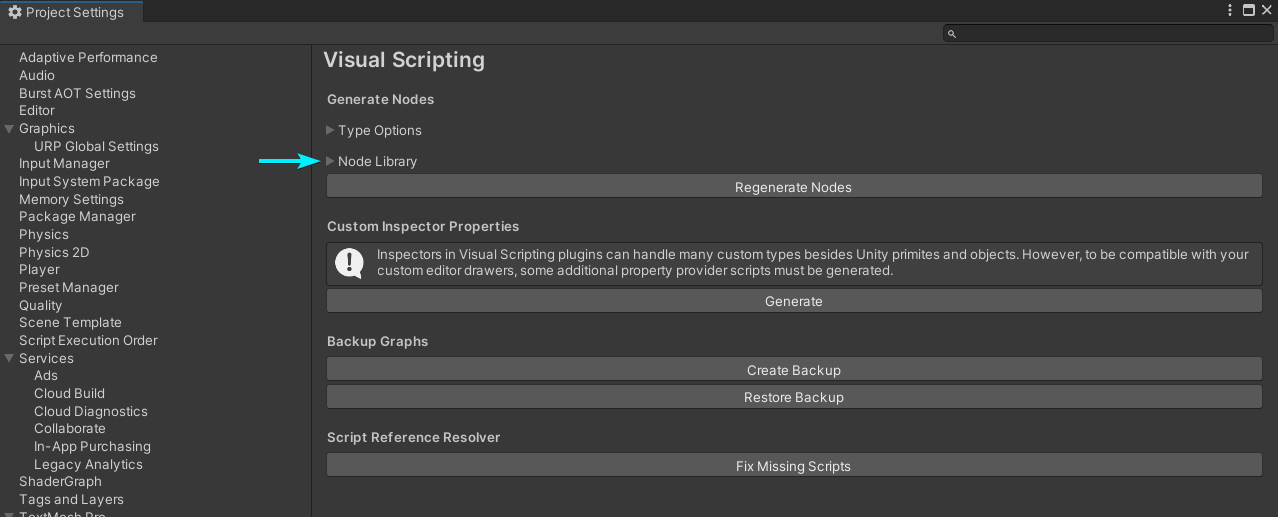The image size is (1278, 517).
Task: Select the Project Settings tab
Action: click(66, 12)
